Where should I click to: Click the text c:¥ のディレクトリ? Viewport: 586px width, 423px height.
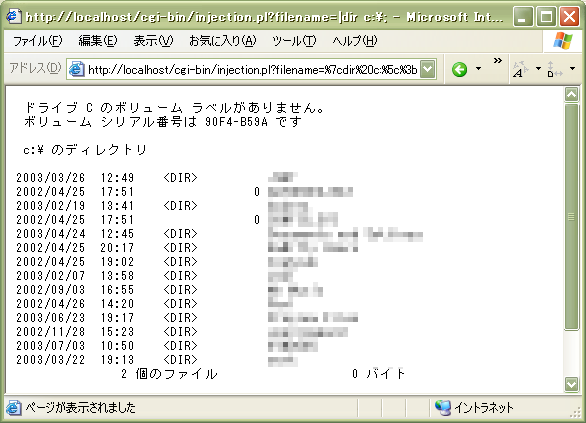(84, 150)
